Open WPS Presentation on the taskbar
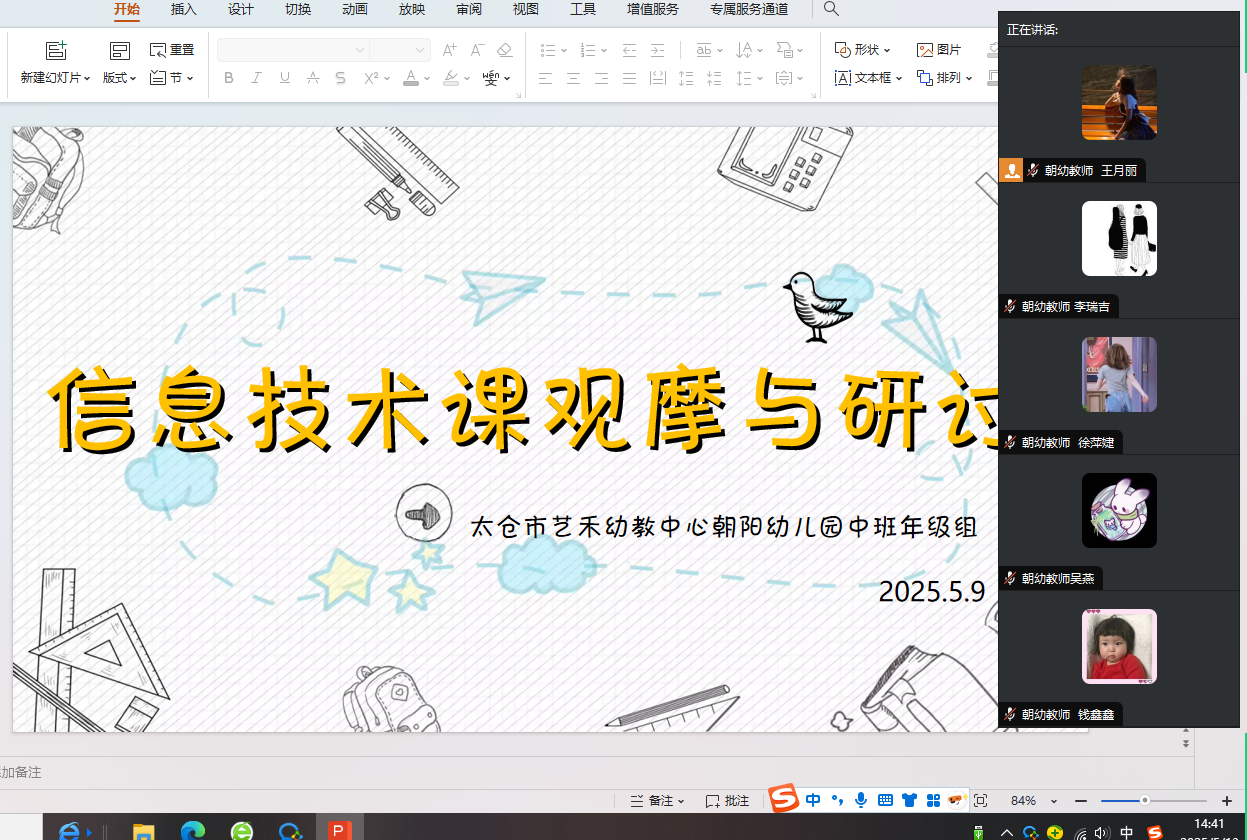The image size is (1247, 840). (340, 829)
